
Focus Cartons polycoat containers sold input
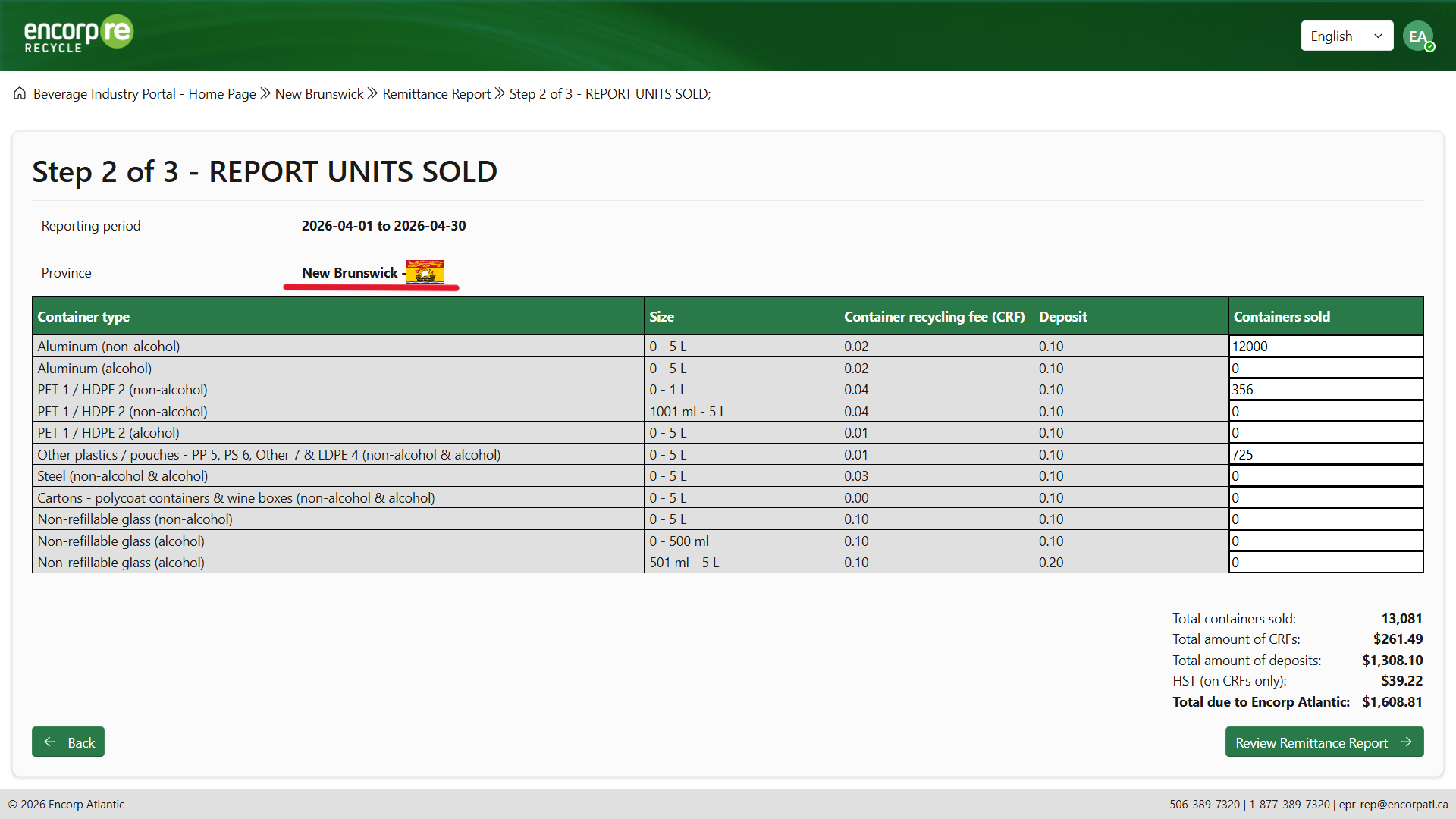[x=1325, y=497]
